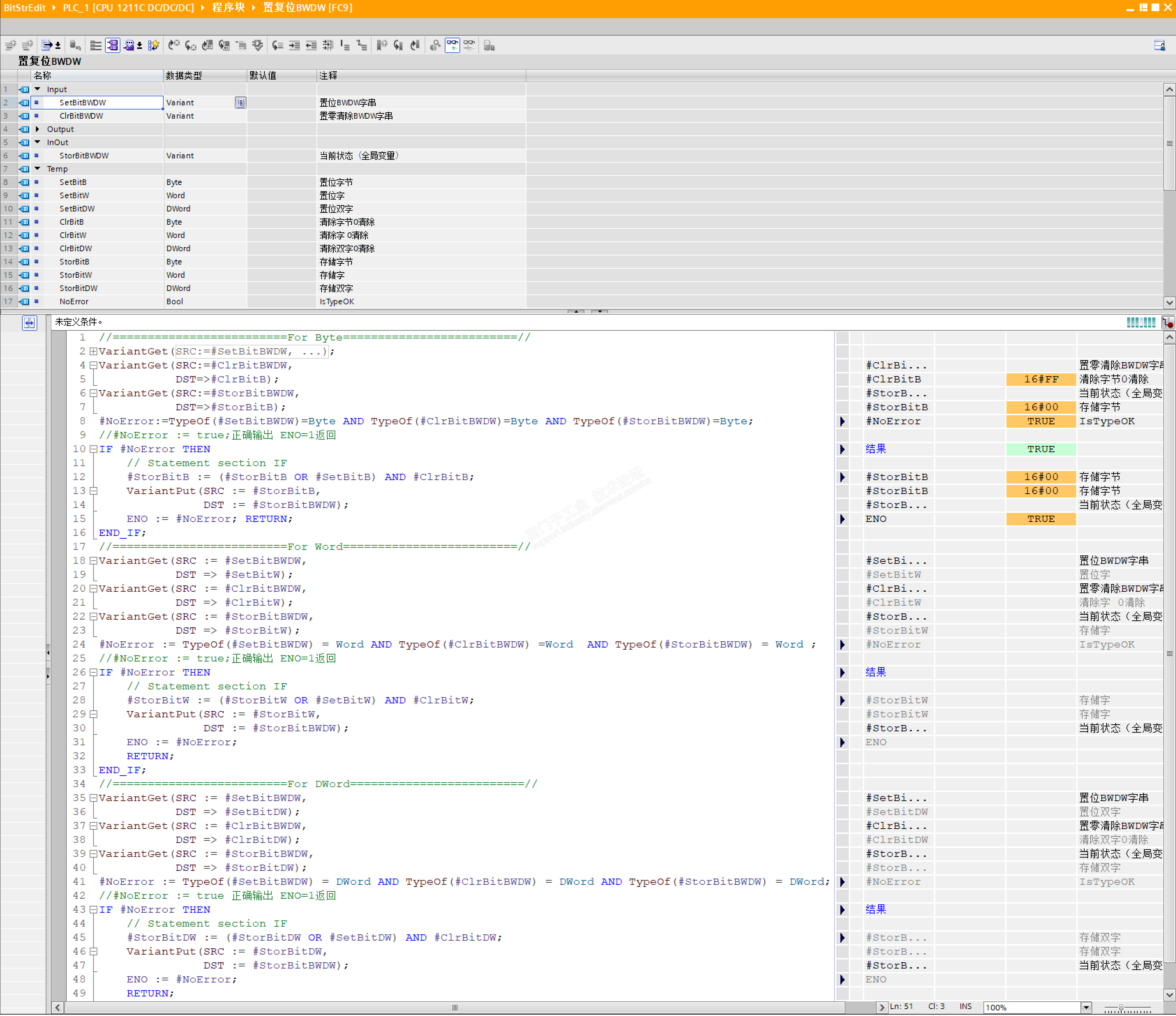This screenshot has height=1016, width=1176.
Task: Click the indent text toolbar icon
Action: (x=294, y=45)
